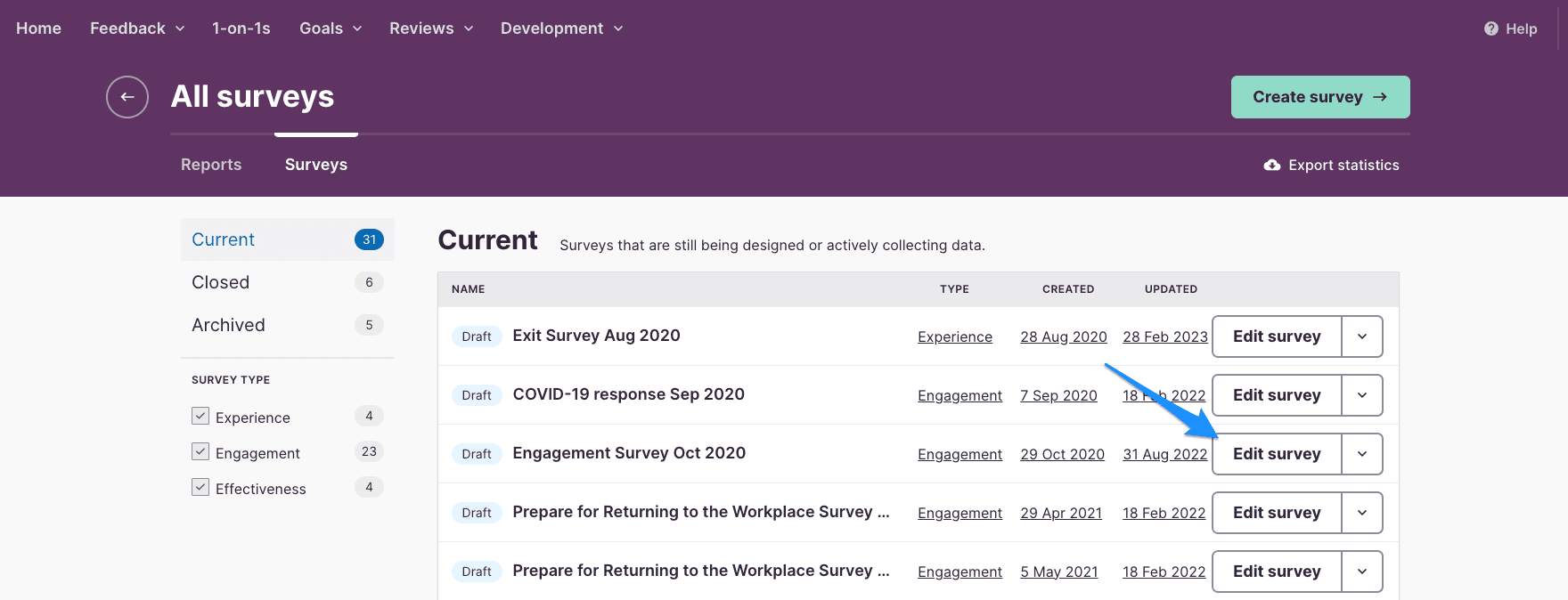Viewport: 1568px width, 600px height.
Task: Click the Draft badge on Exit Survey row
Action: point(477,336)
